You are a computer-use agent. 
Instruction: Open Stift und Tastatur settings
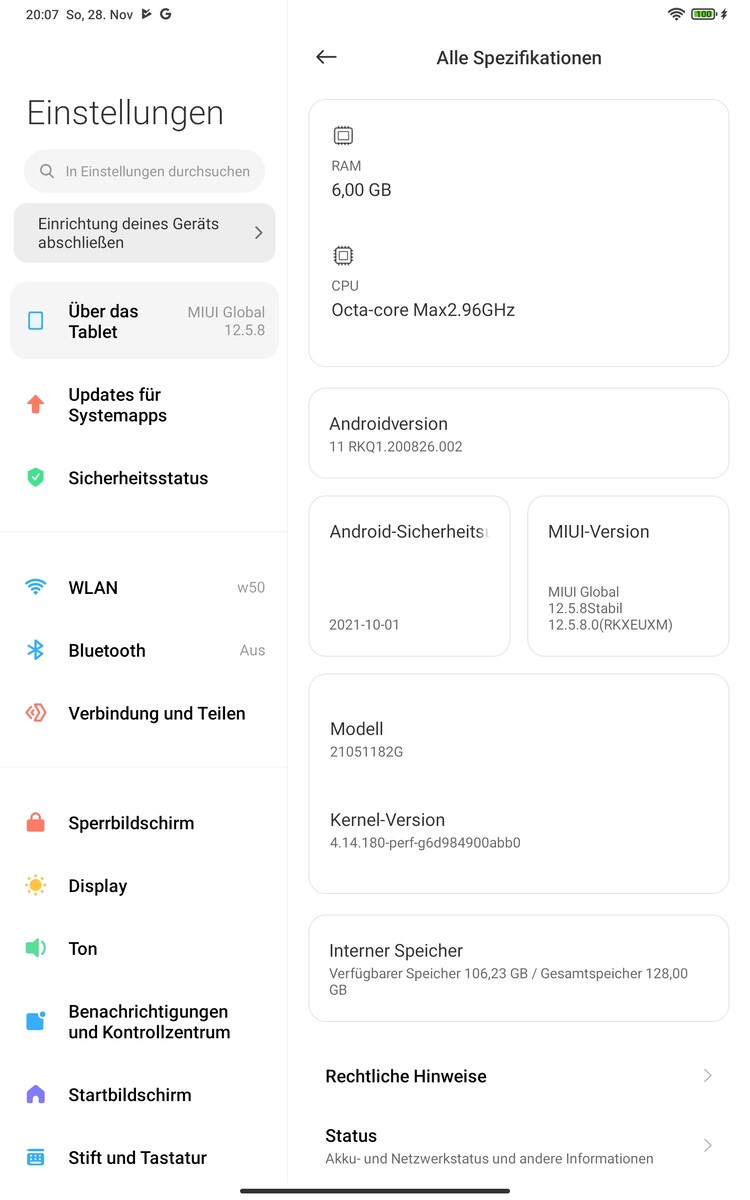(137, 1158)
